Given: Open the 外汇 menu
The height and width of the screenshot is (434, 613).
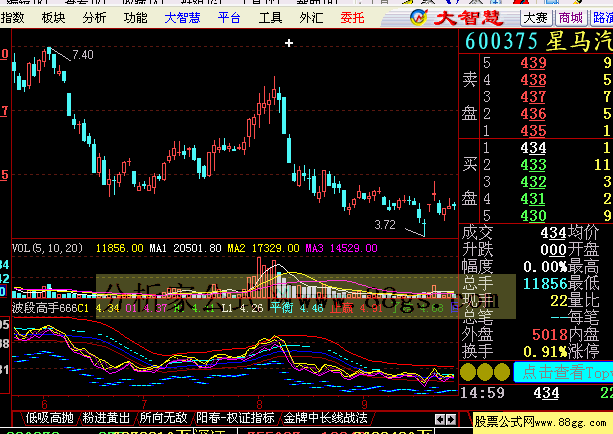Looking at the screenshot, I should (312, 18).
